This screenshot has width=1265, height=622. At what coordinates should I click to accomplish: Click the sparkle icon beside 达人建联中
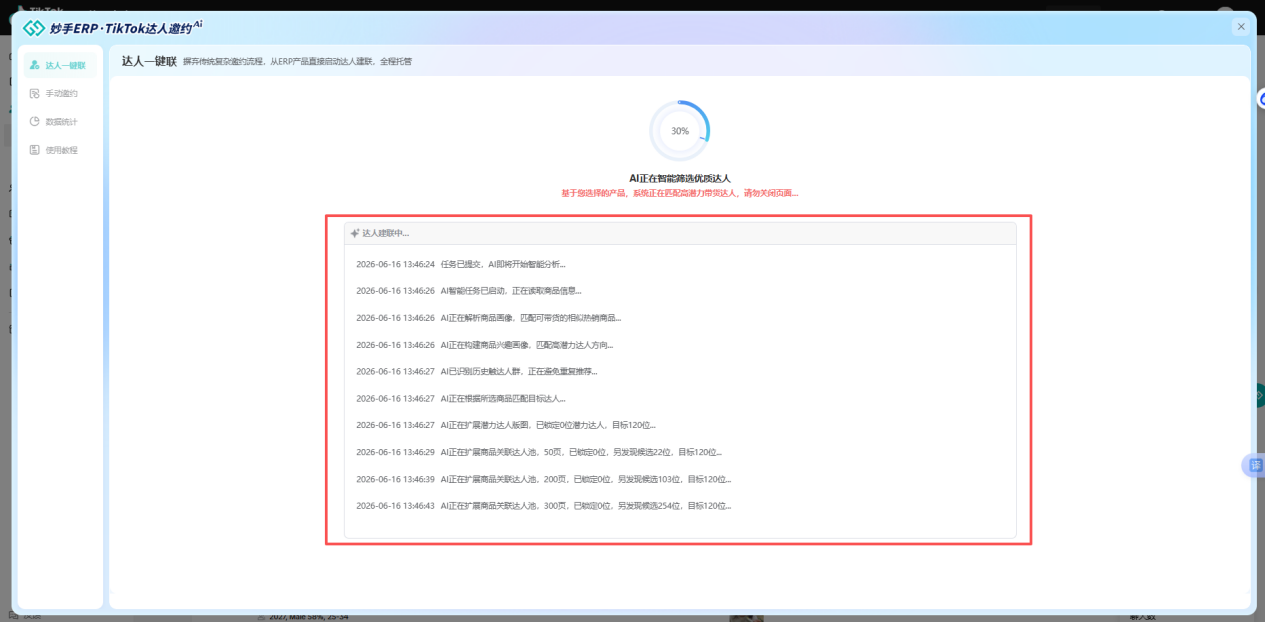pos(355,233)
